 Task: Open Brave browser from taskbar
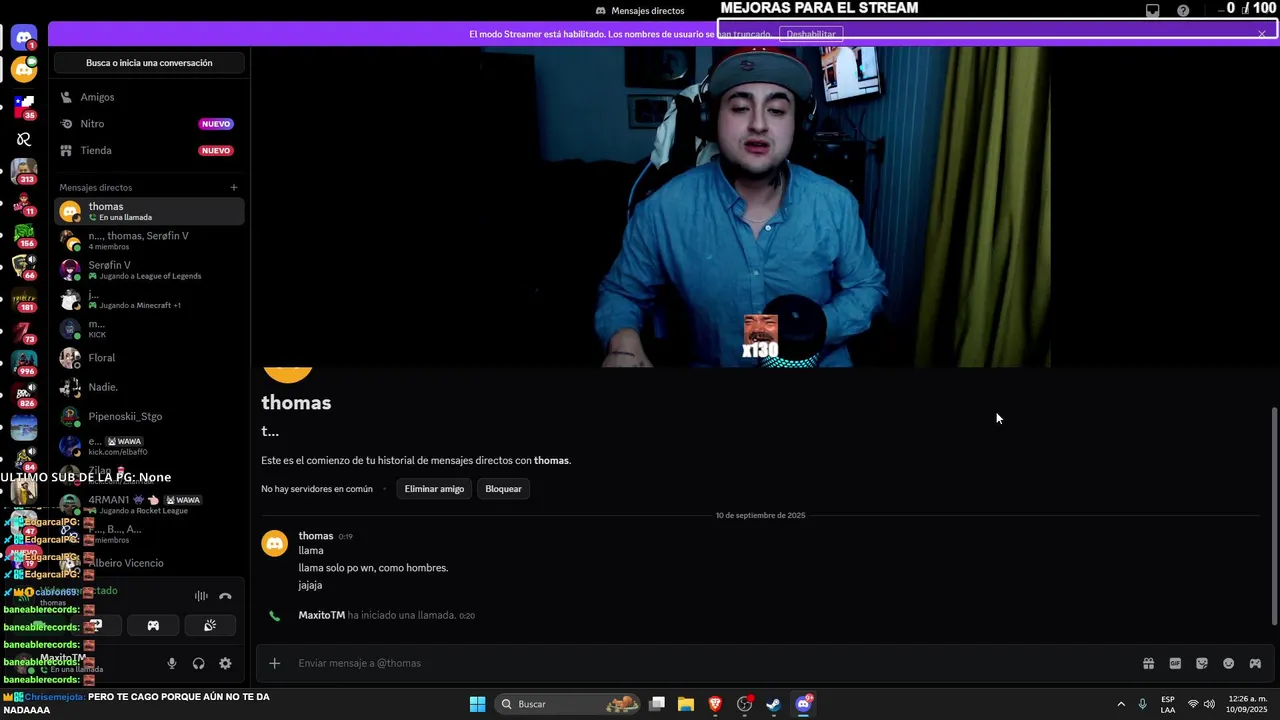715,704
